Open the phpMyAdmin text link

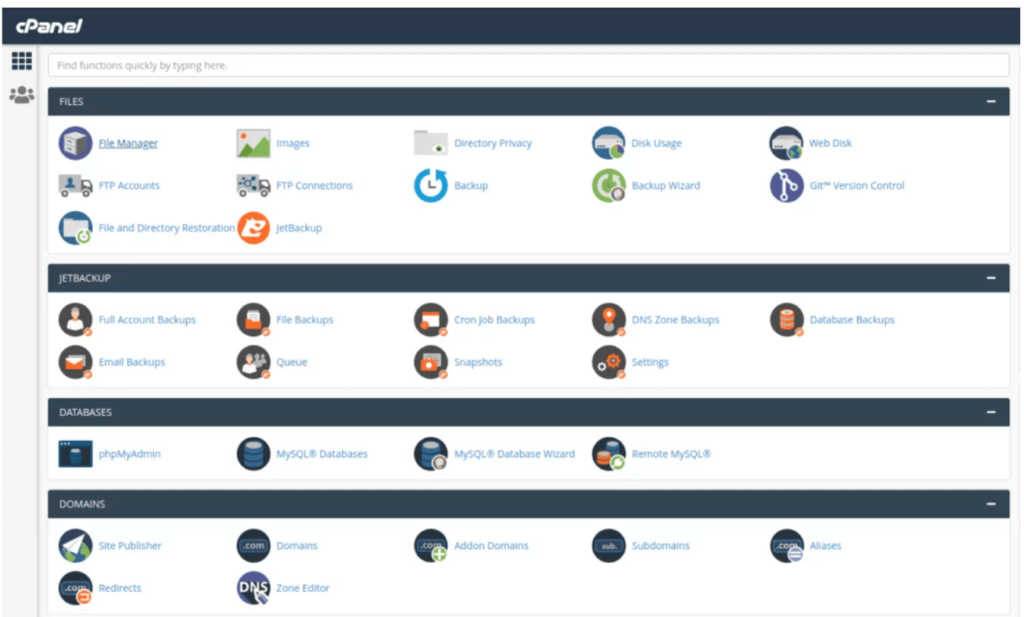tap(129, 454)
